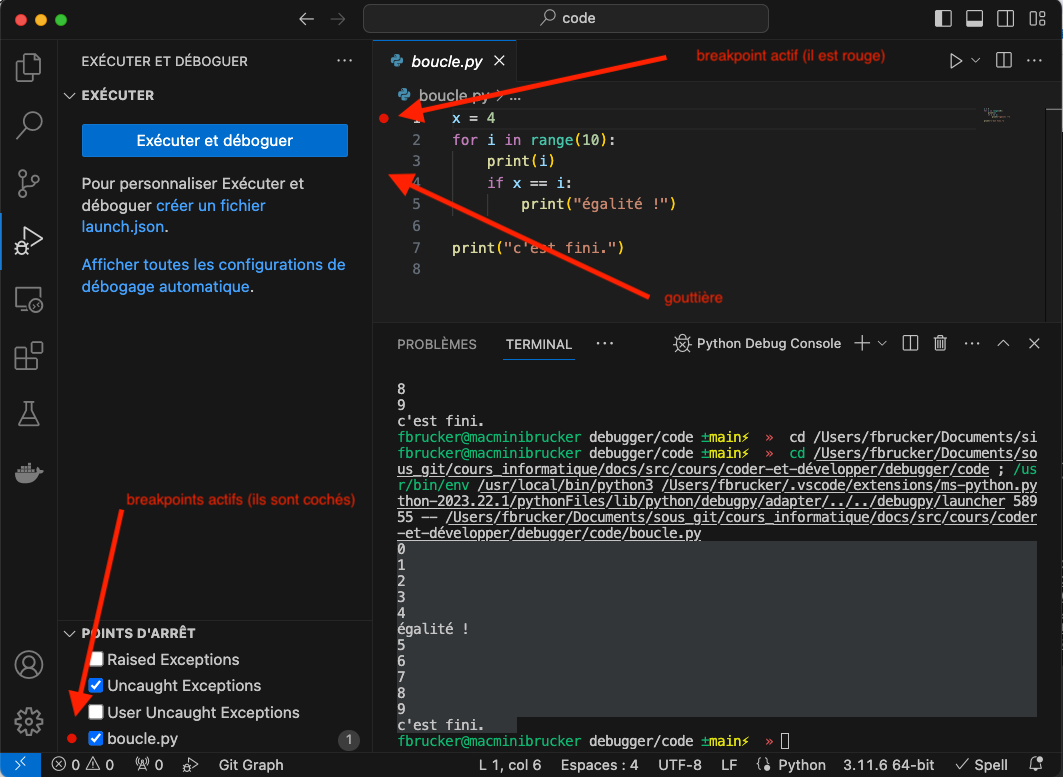Click the Exécuter et déboguer button
1063x777 pixels.
pyautogui.click(x=215, y=141)
